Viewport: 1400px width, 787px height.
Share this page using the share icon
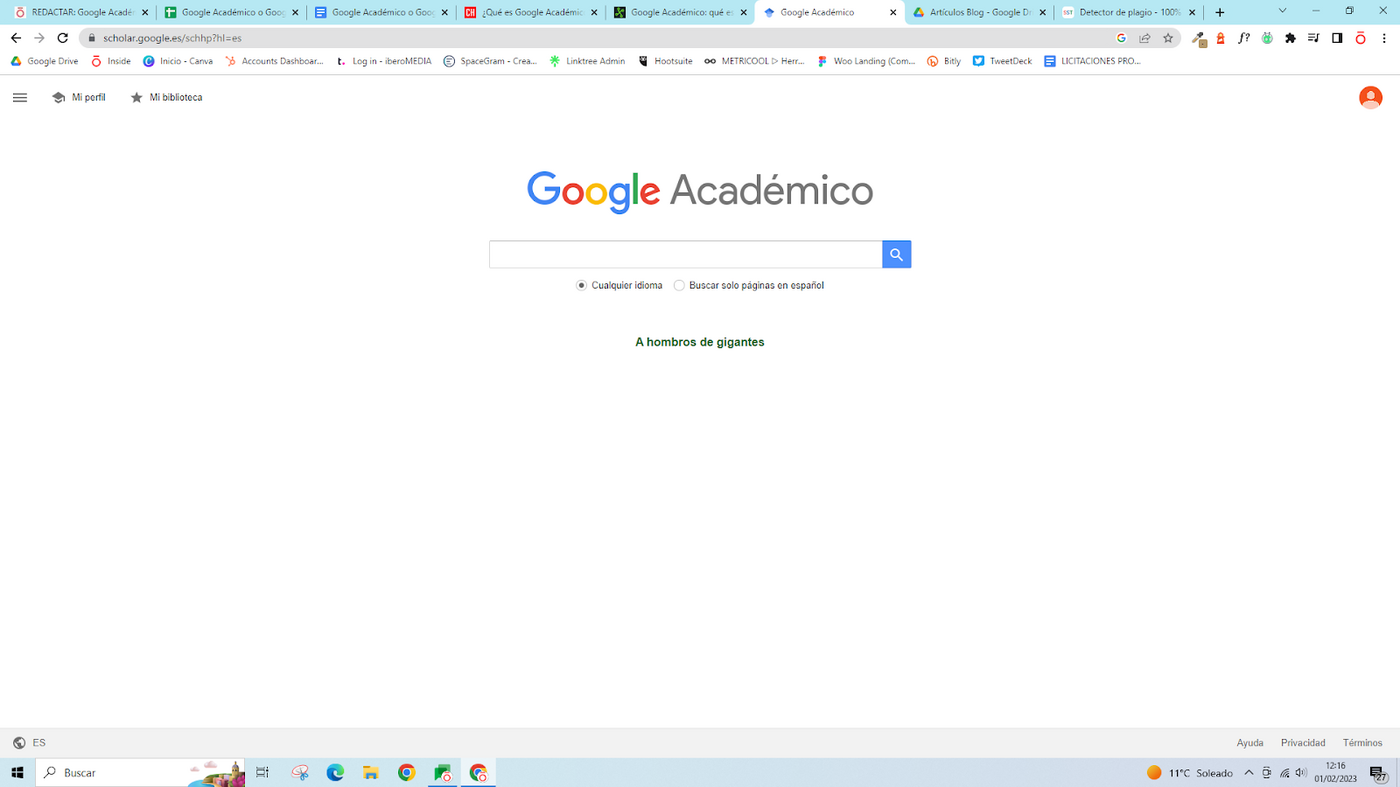point(1145,38)
